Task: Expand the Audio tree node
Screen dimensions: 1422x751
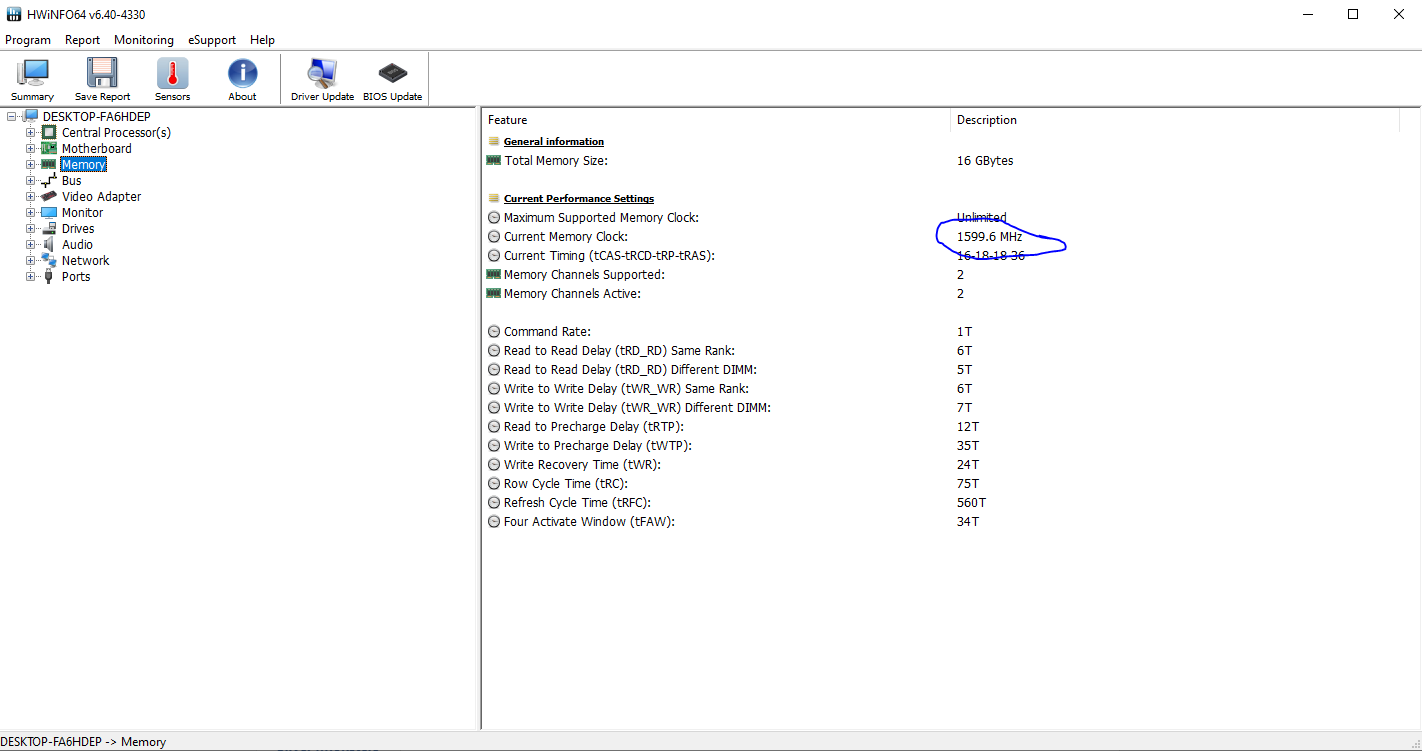Action: point(31,244)
